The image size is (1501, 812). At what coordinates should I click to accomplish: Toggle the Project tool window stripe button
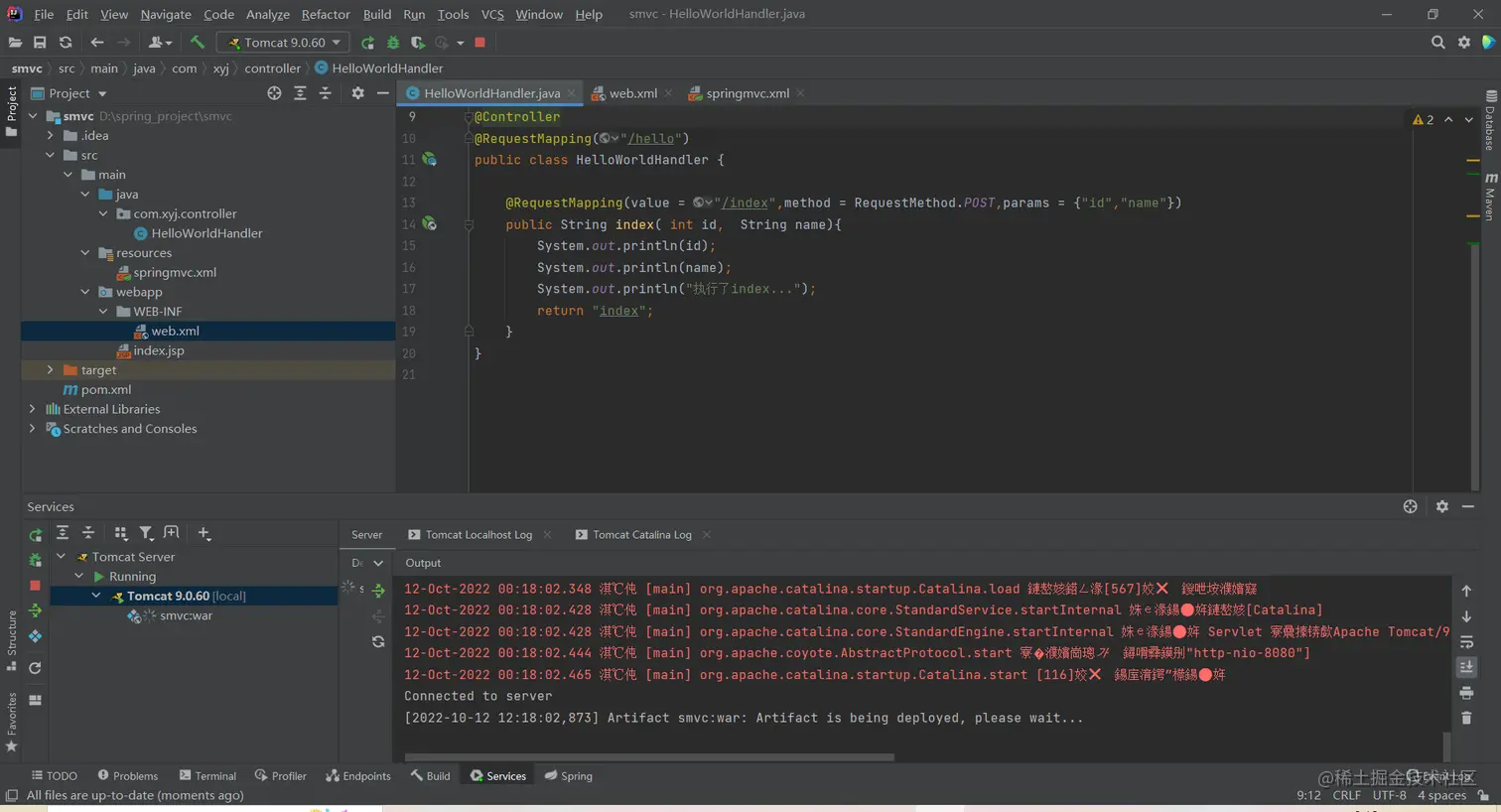11,113
